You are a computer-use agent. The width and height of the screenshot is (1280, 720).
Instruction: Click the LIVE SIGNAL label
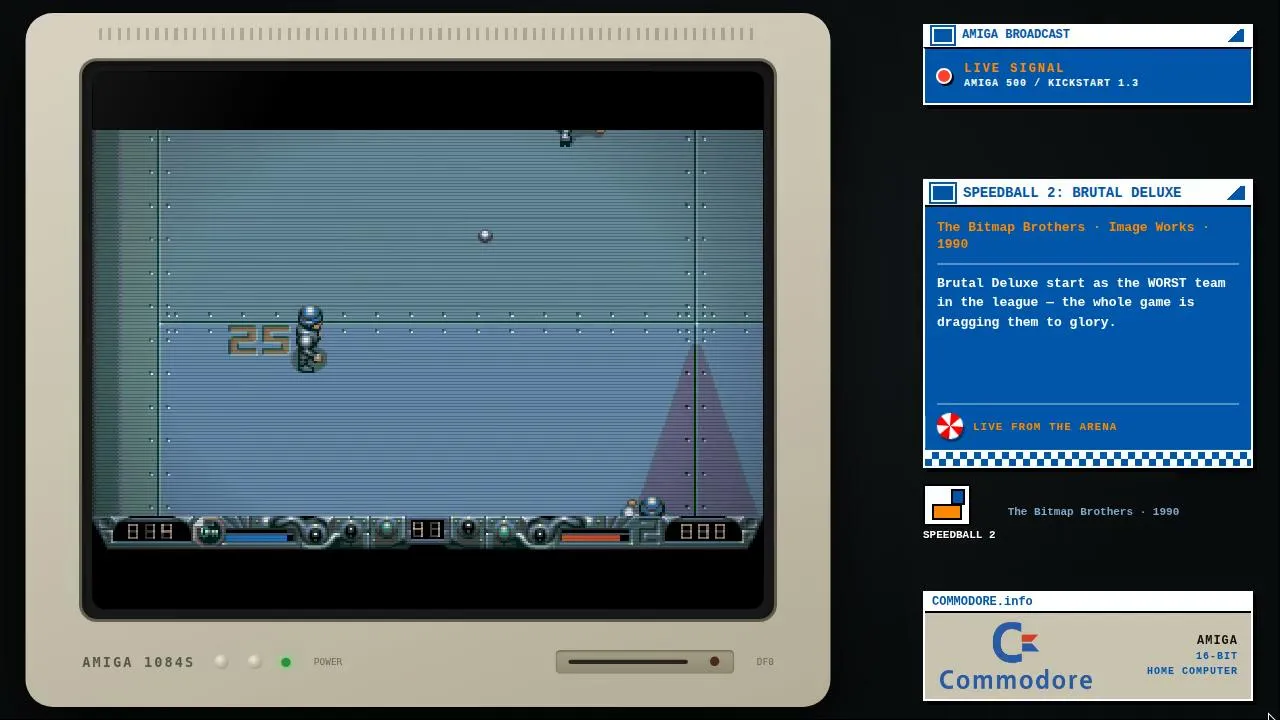1014,69
